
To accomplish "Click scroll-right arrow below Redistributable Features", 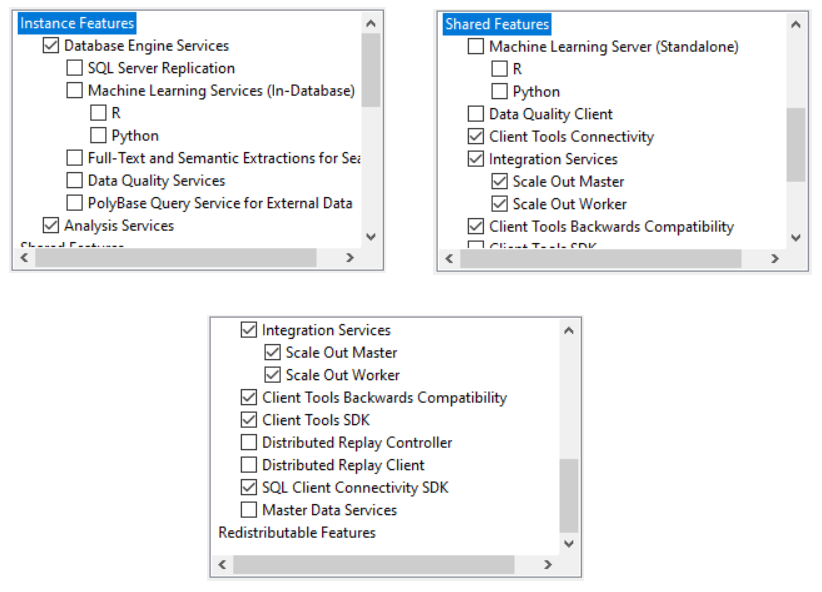I will pyautogui.click(x=548, y=565).
